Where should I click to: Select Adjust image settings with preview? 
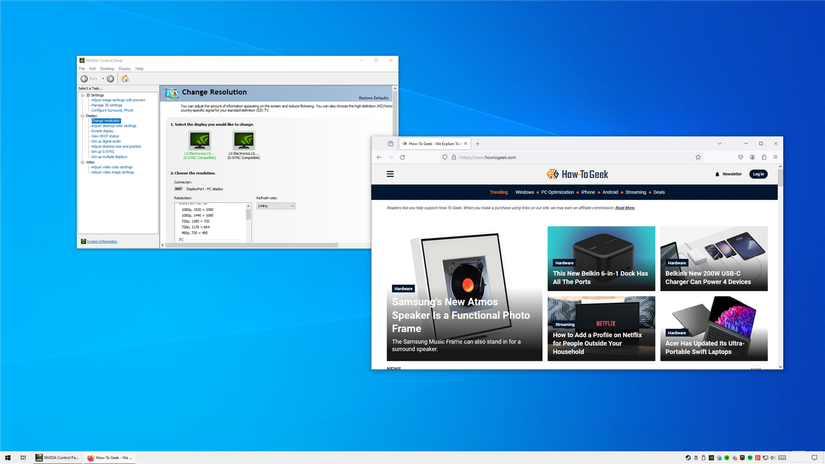click(x=118, y=100)
